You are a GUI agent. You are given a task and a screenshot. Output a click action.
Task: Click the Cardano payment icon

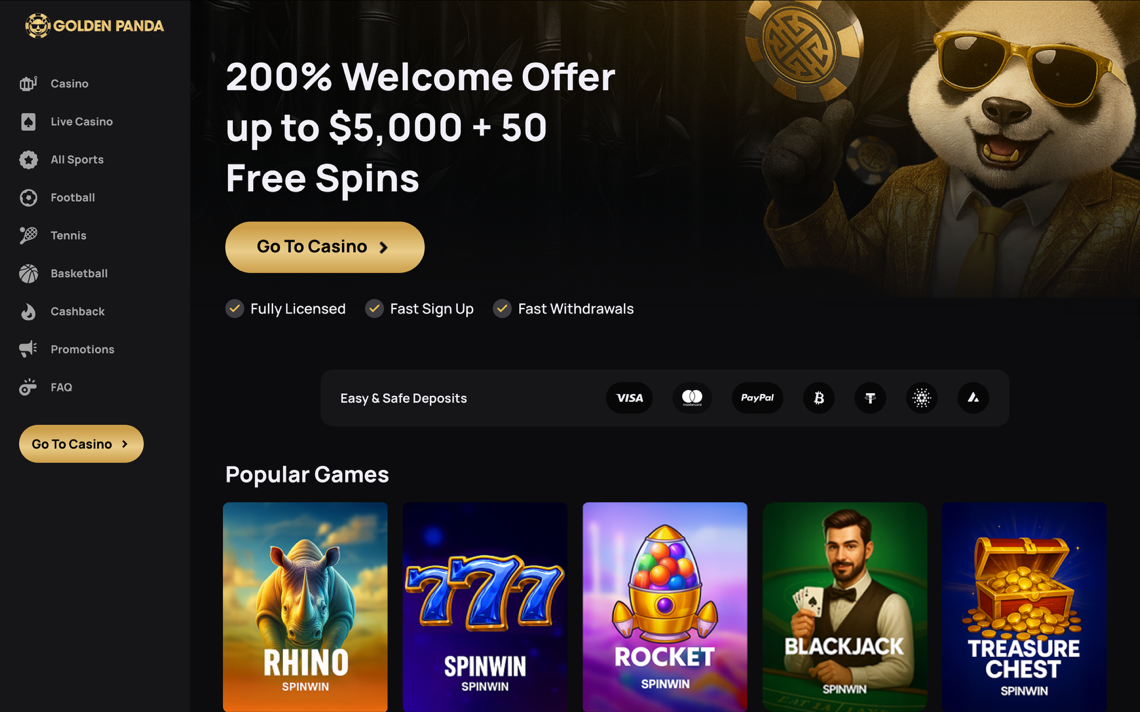point(921,398)
